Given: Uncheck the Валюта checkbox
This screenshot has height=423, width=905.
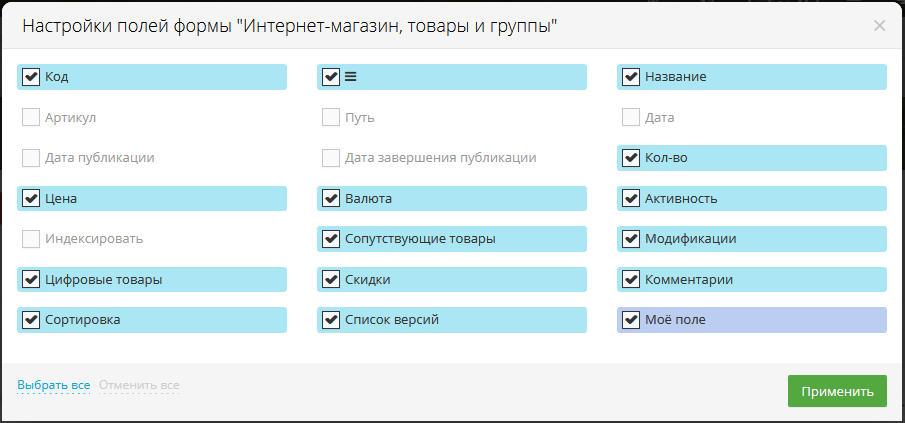Looking at the screenshot, I should pyautogui.click(x=331, y=199).
